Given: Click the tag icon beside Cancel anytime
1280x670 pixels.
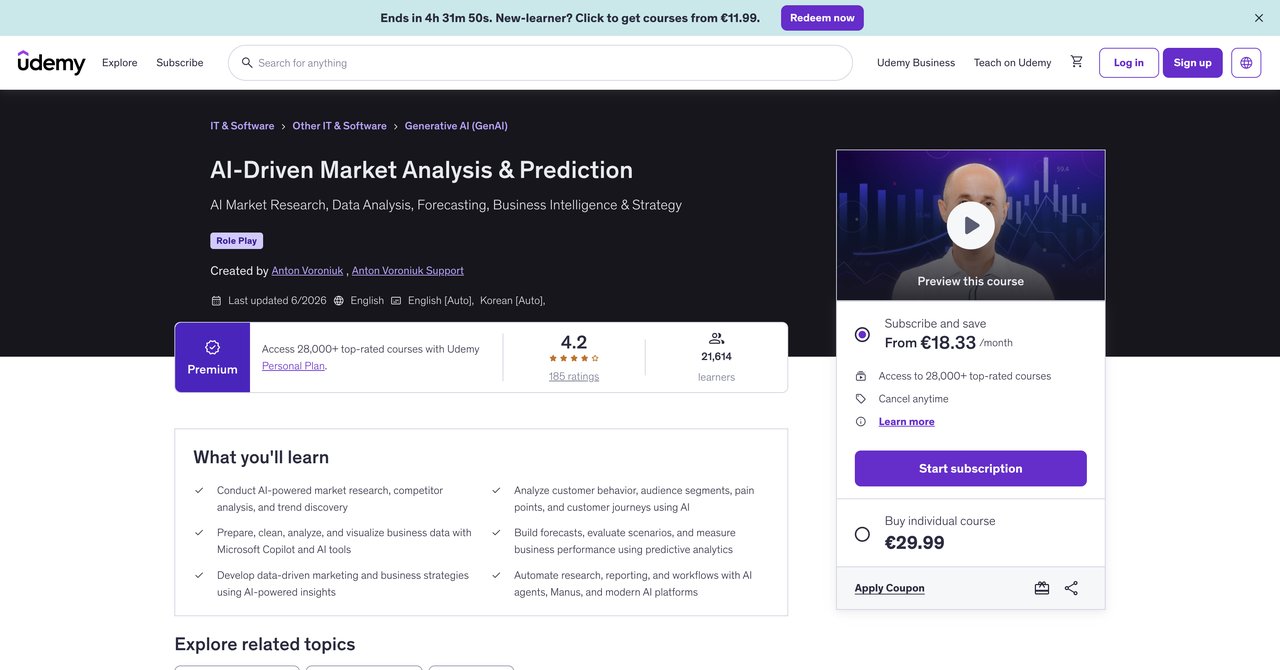Looking at the screenshot, I should (861, 399).
